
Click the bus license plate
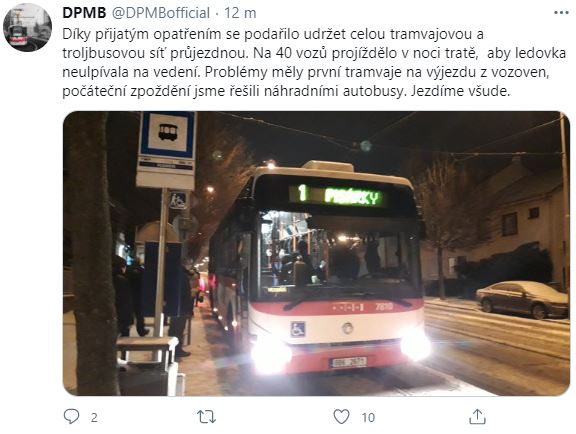348,362
